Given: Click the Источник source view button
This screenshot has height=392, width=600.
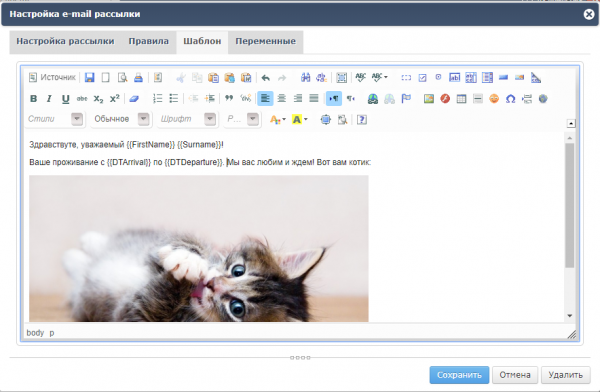Looking at the screenshot, I should [x=52, y=78].
